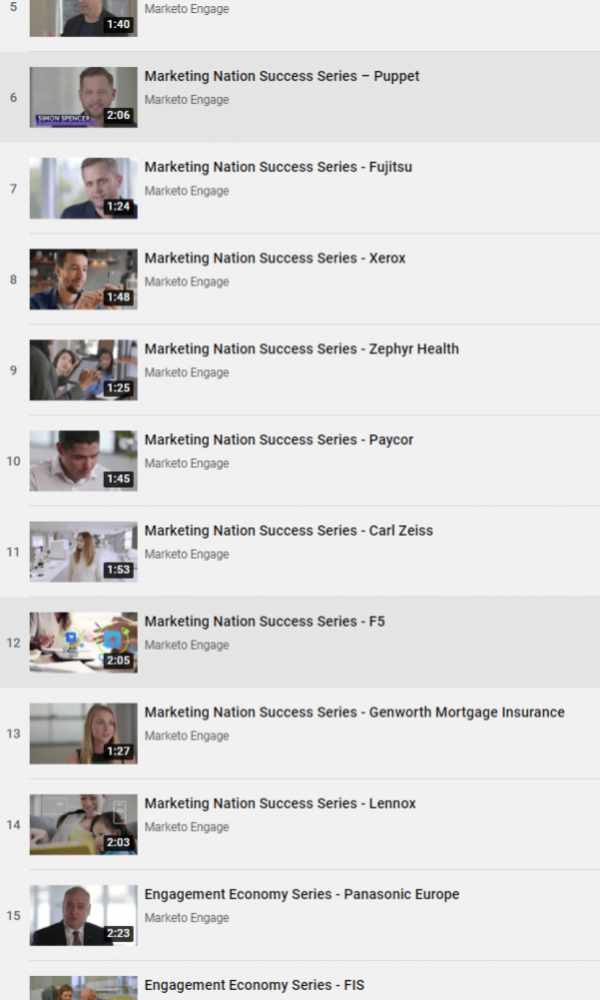This screenshot has height=1000, width=600.
Task: Play Engagement Economy Series - Panasonic Europe
Action: (302, 894)
